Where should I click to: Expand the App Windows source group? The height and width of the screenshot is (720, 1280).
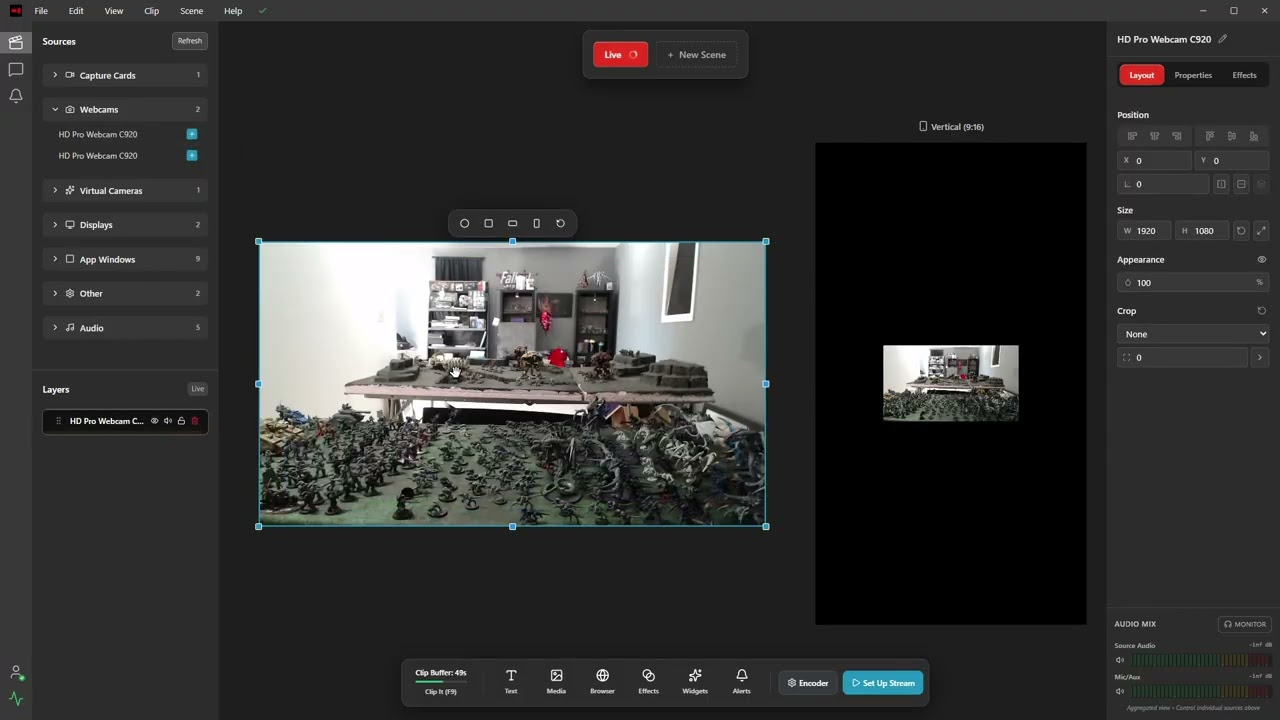pyautogui.click(x=125, y=259)
